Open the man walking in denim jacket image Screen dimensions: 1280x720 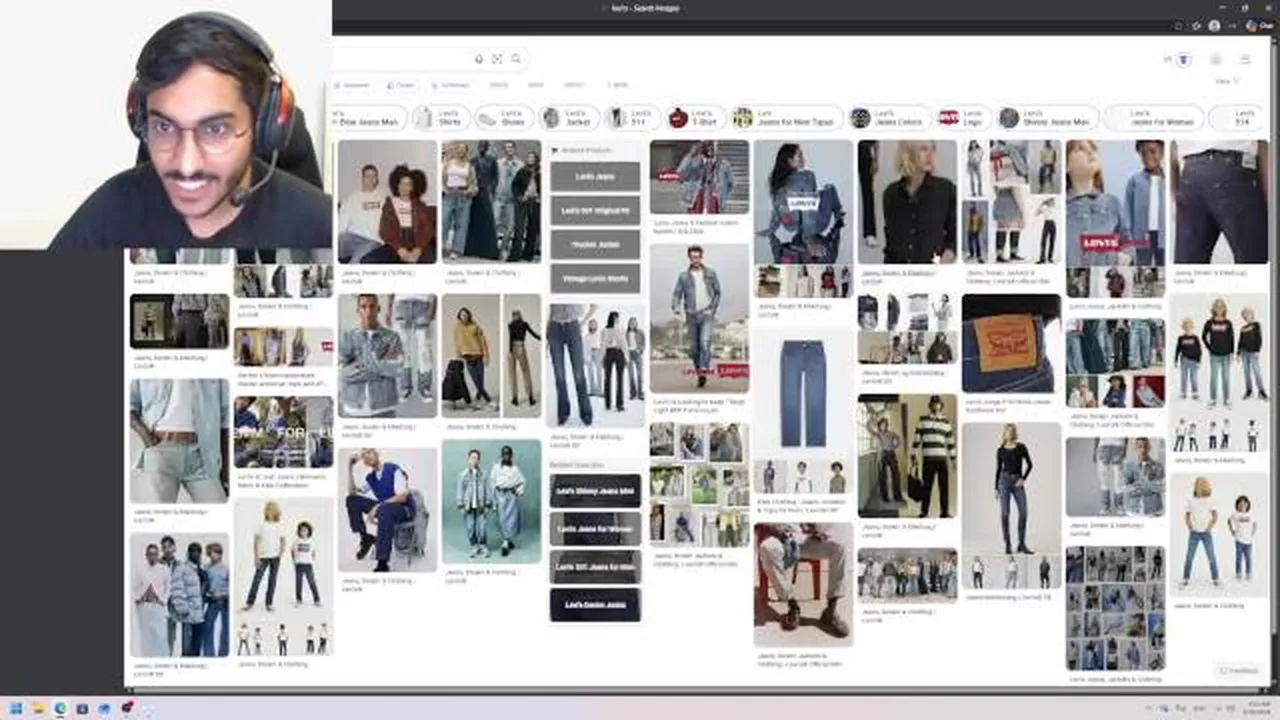point(699,318)
